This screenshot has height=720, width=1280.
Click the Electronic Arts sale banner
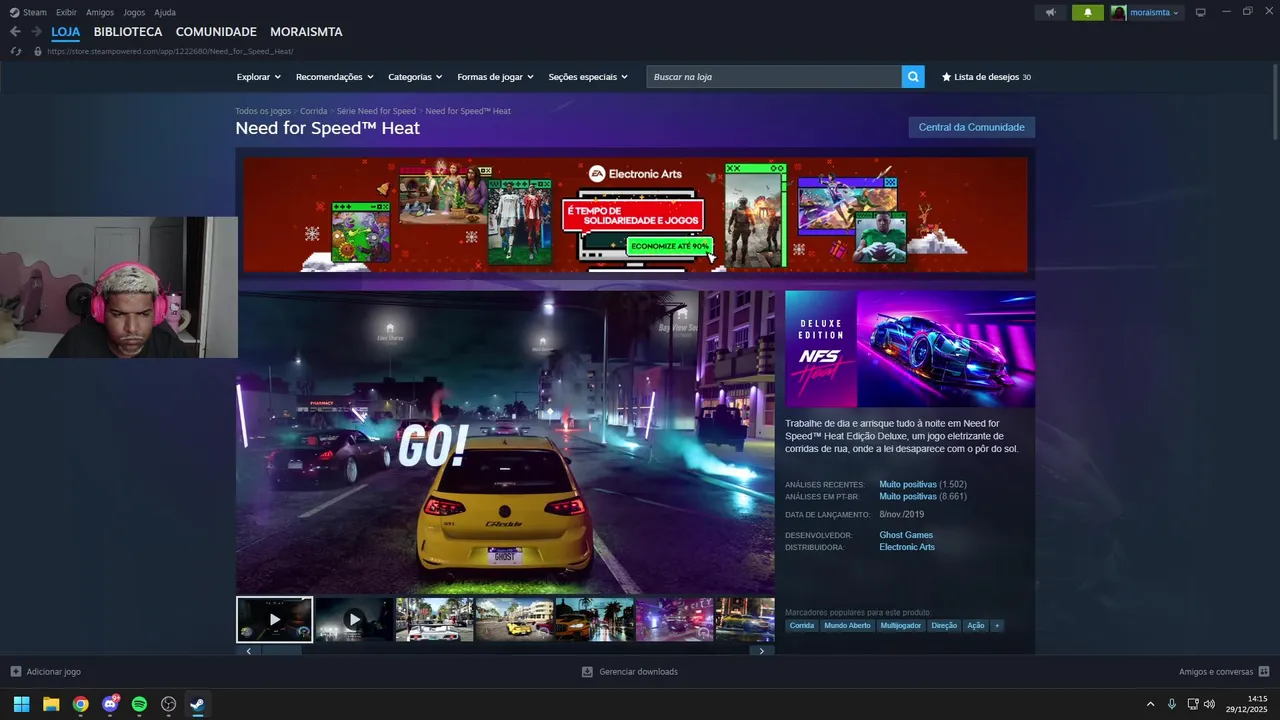[635, 214]
